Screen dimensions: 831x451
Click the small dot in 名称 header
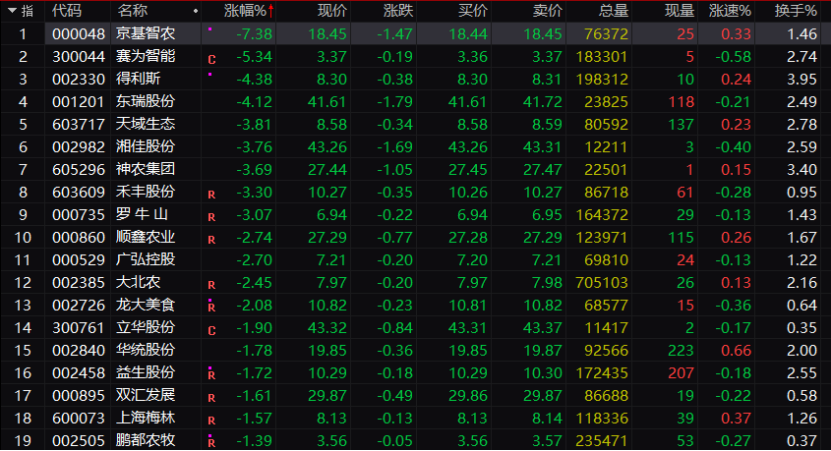(x=196, y=11)
